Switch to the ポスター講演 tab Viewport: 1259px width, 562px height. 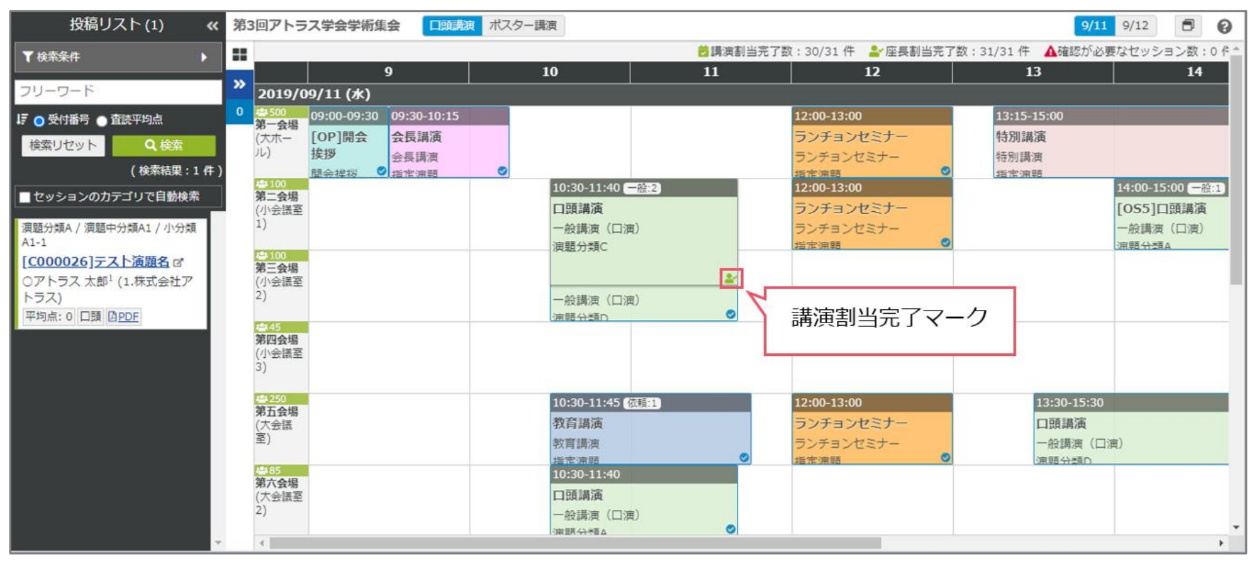coord(523,26)
